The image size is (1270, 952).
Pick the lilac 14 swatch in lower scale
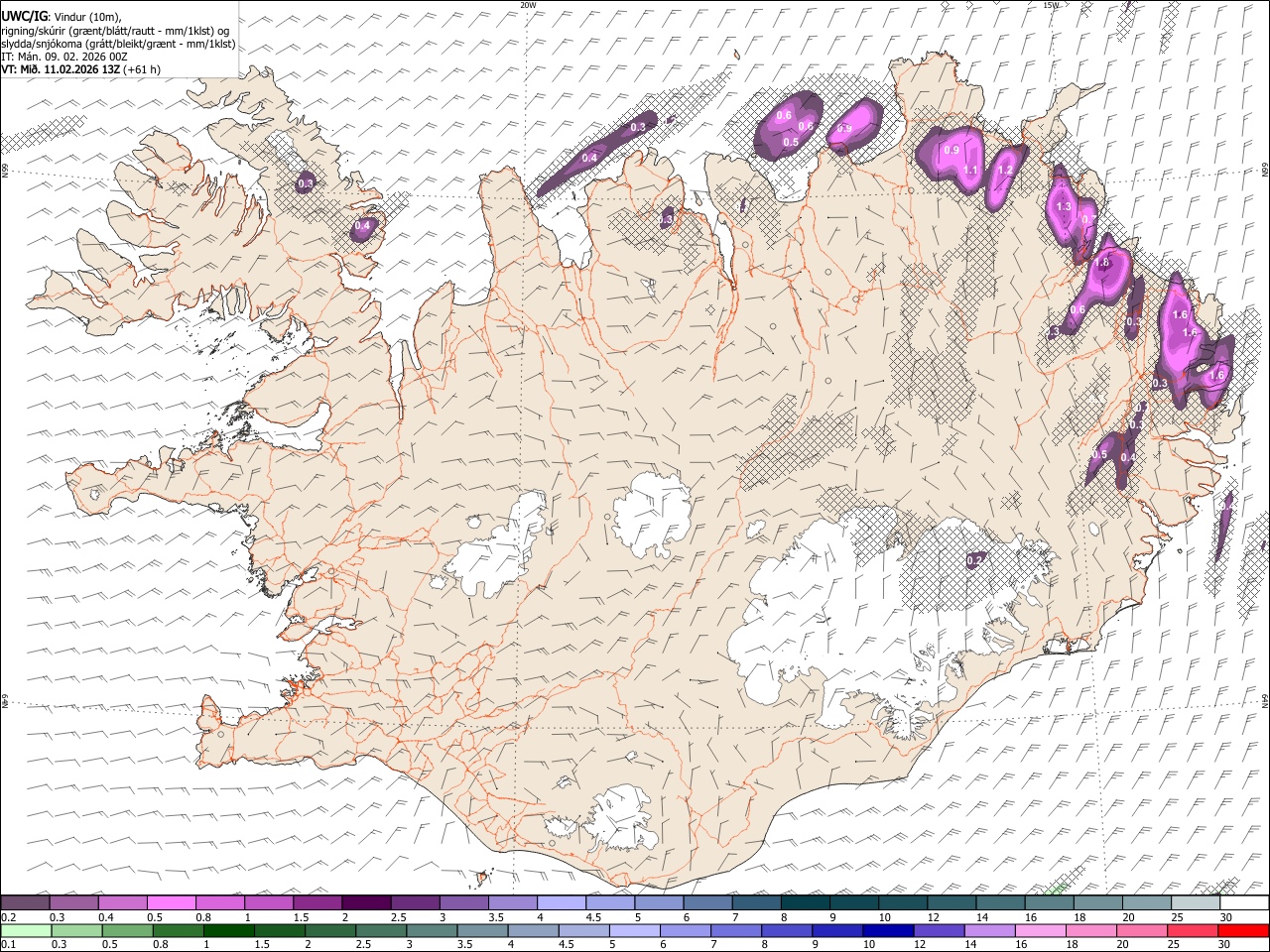point(990,930)
